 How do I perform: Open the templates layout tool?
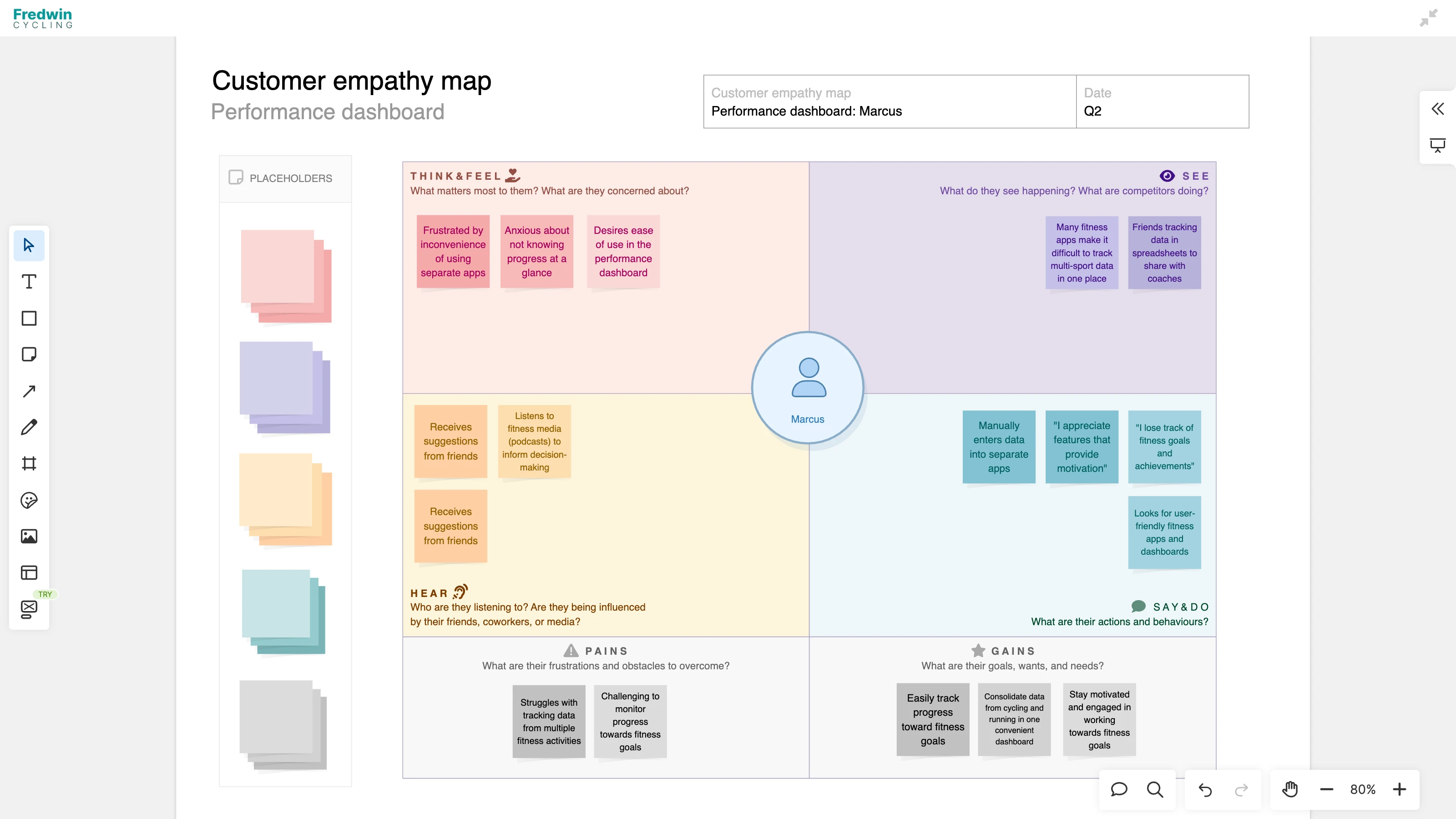click(29, 572)
